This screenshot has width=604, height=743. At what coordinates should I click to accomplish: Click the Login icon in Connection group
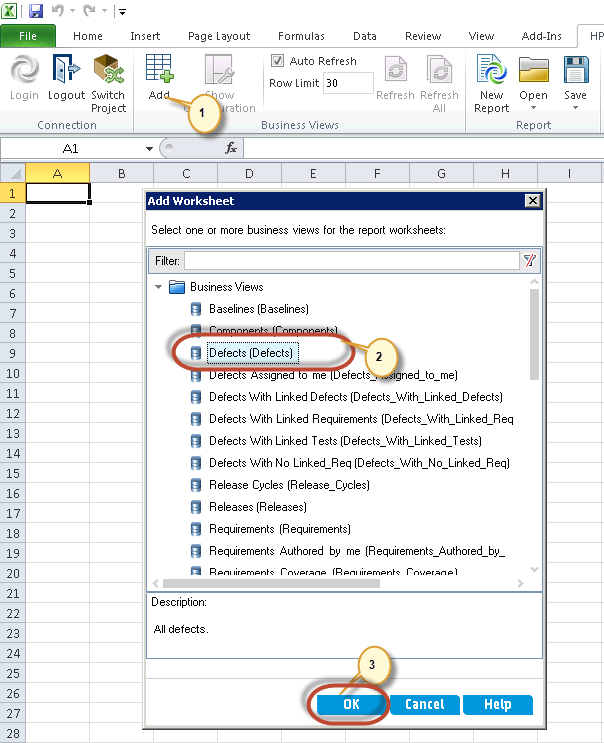24,70
